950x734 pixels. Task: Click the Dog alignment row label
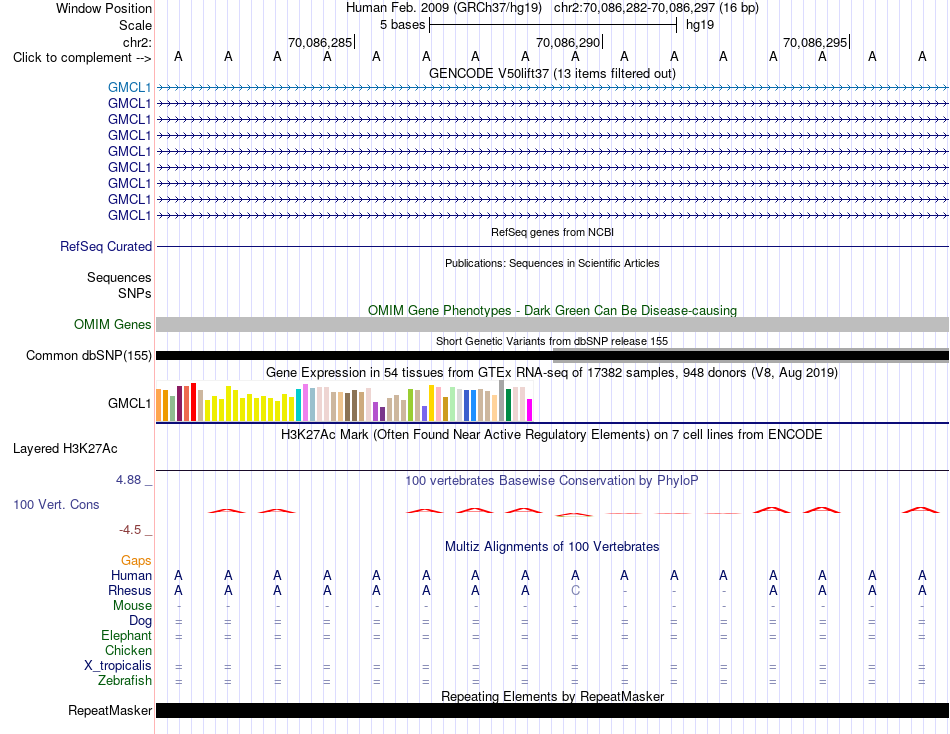coord(140,621)
